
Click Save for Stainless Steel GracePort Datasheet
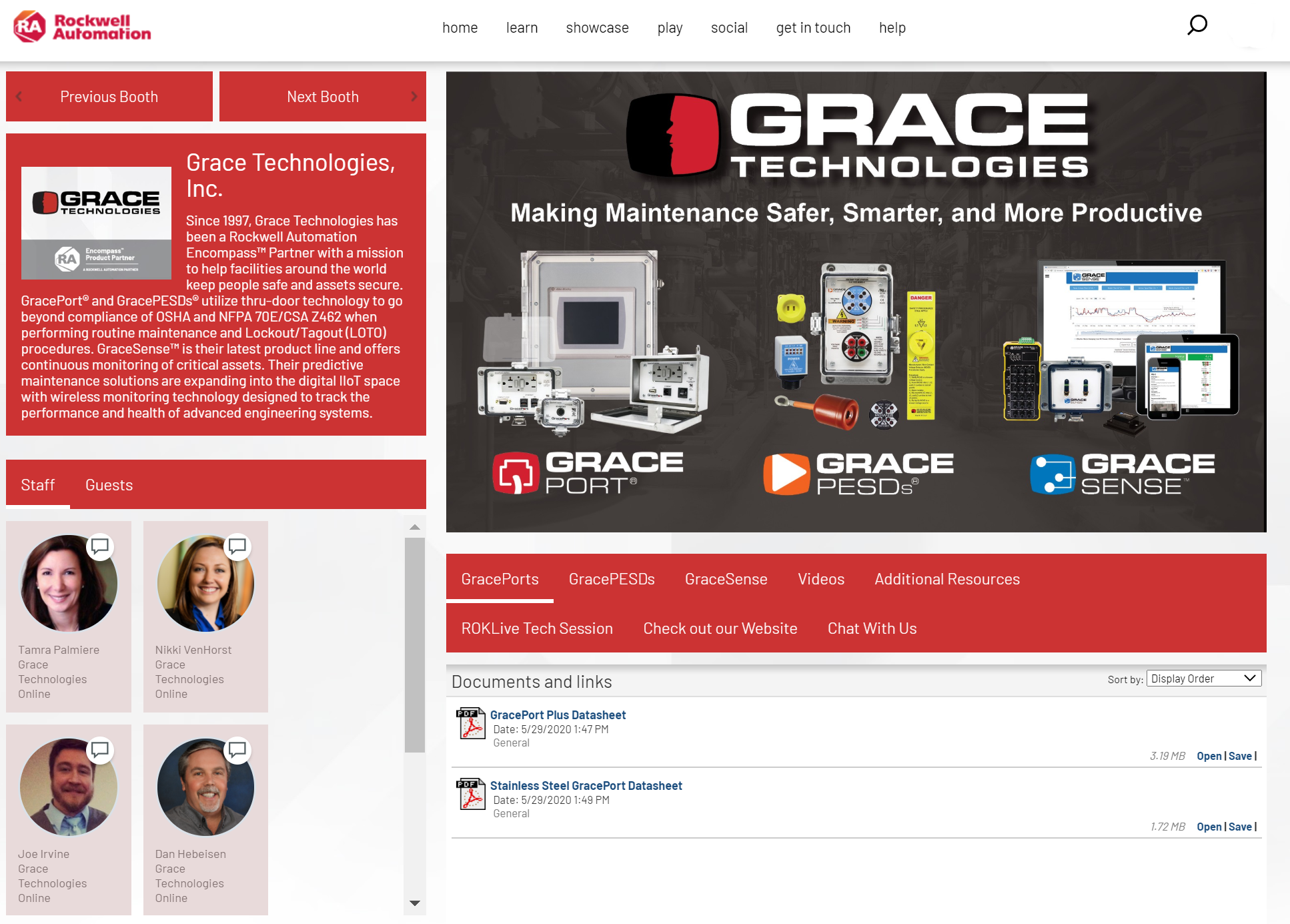(1240, 827)
